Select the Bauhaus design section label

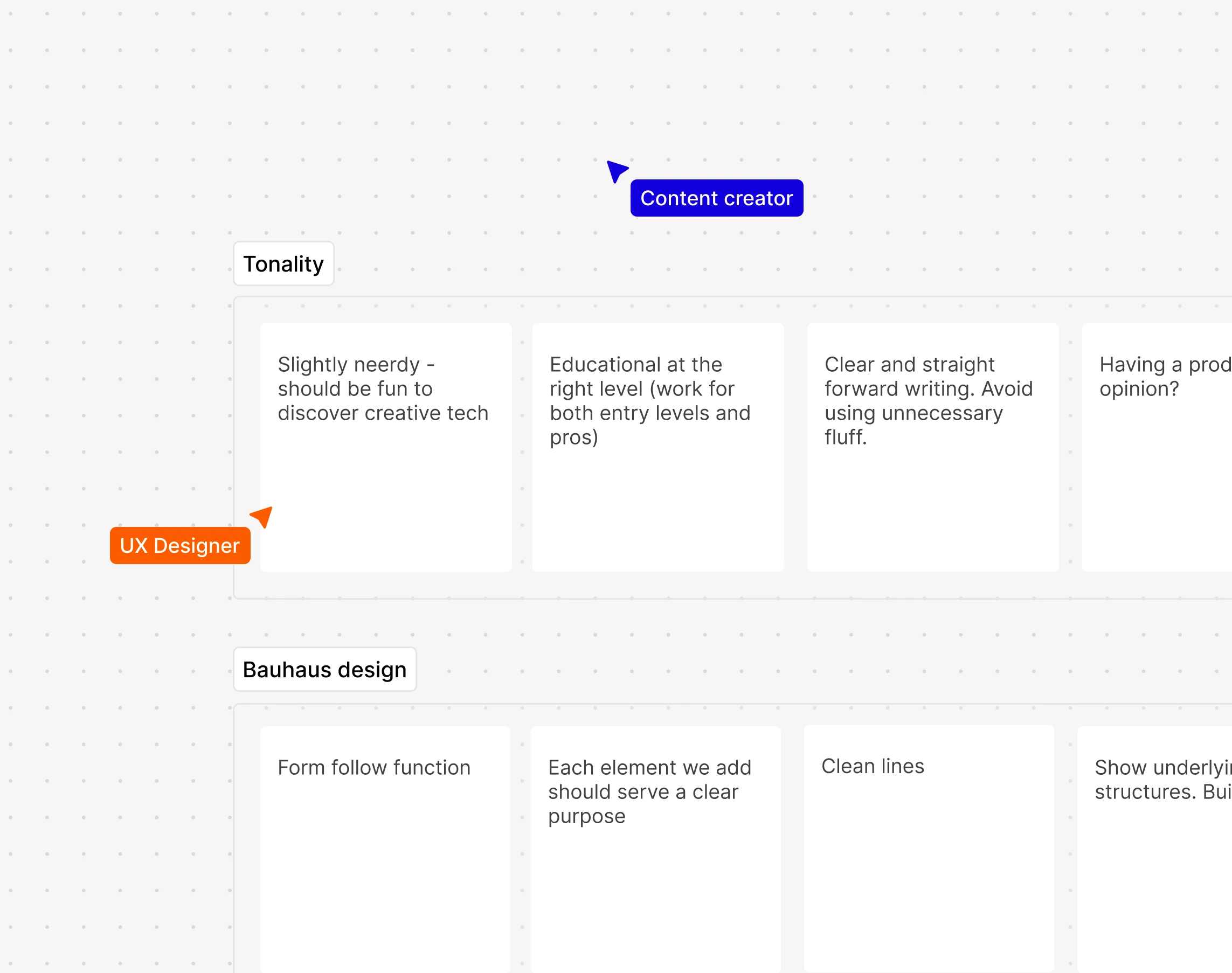[x=325, y=669]
